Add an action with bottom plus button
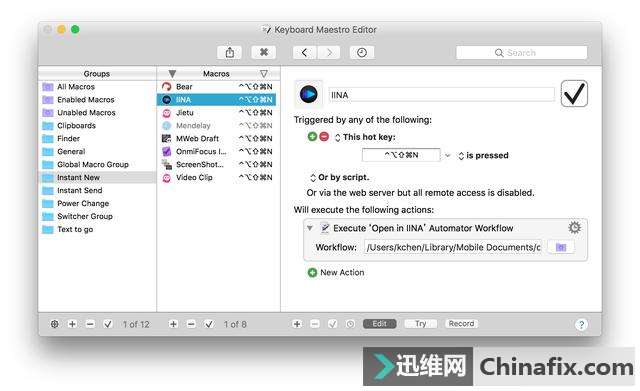Viewport: 640px width, 391px height. [x=297, y=324]
